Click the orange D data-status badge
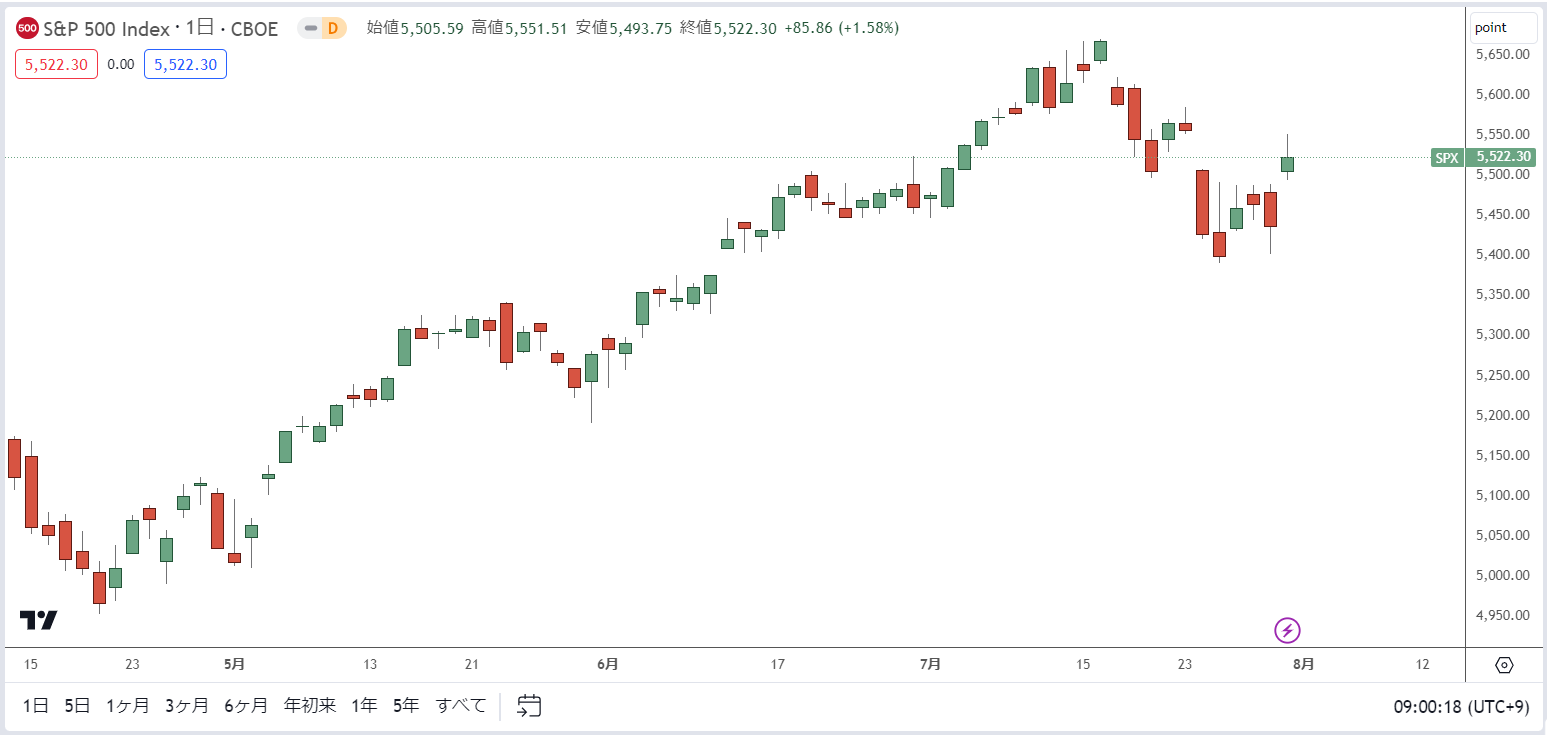 [x=334, y=28]
